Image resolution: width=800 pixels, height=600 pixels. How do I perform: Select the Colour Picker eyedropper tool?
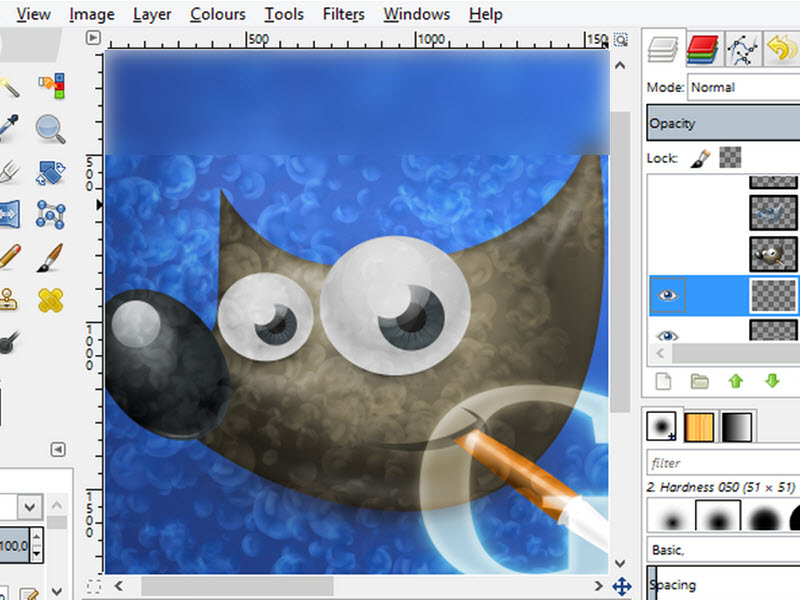pyautogui.click(x=8, y=128)
